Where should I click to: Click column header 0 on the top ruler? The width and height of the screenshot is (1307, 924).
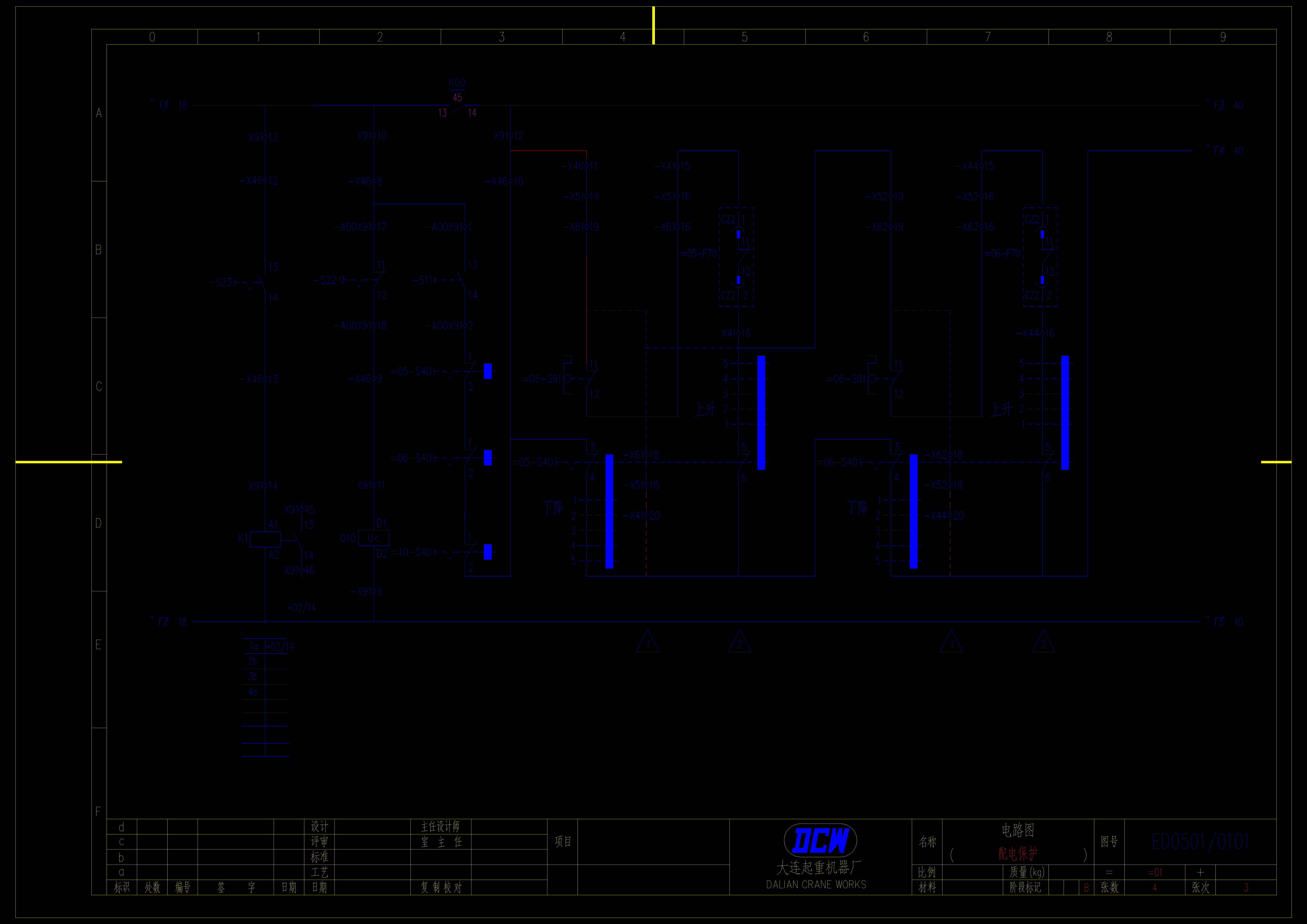(x=152, y=37)
